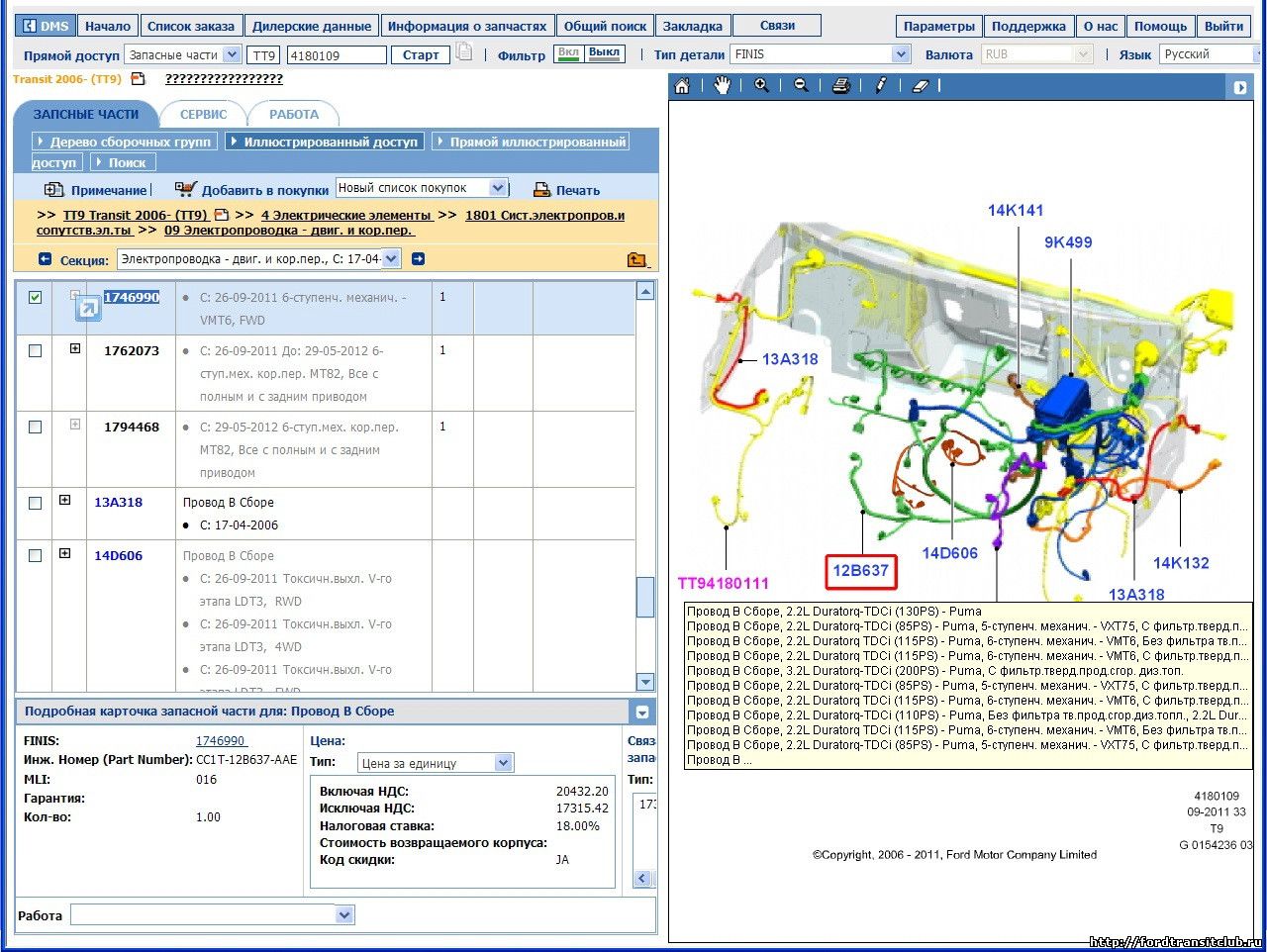Click 14K141 callout on illustration
This screenshot has height=952, width=1267.
pyautogui.click(x=1015, y=210)
